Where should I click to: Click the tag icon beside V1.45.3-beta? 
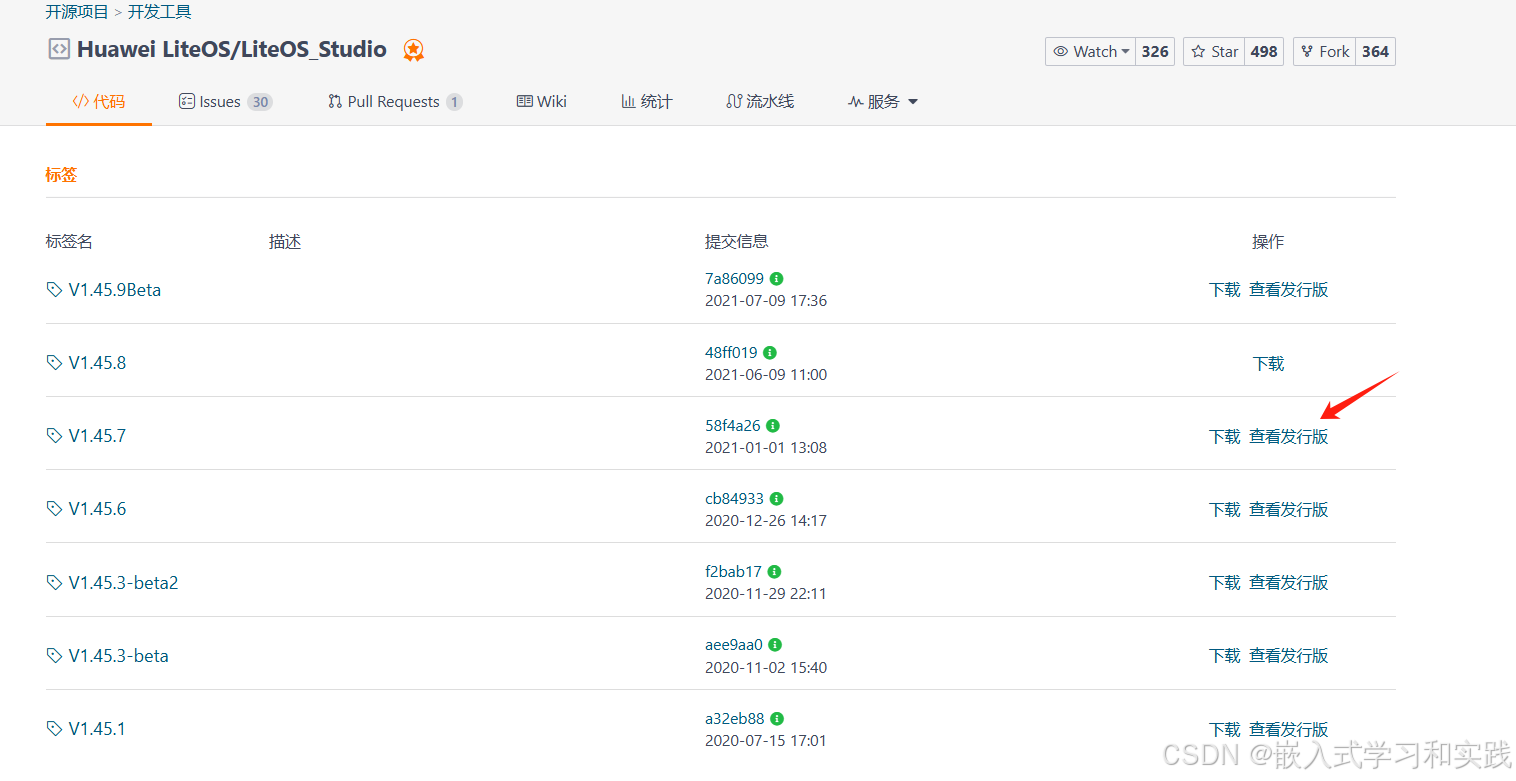click(54, 656)
